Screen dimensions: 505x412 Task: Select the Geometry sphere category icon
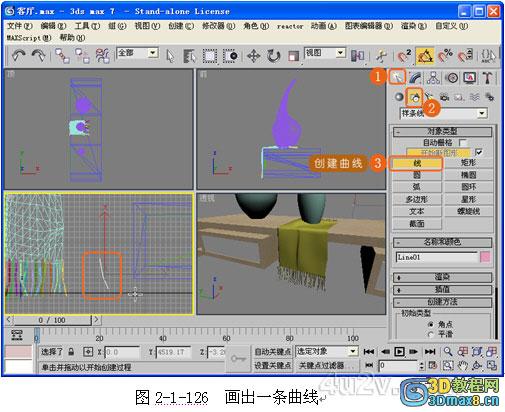[399, 97]
